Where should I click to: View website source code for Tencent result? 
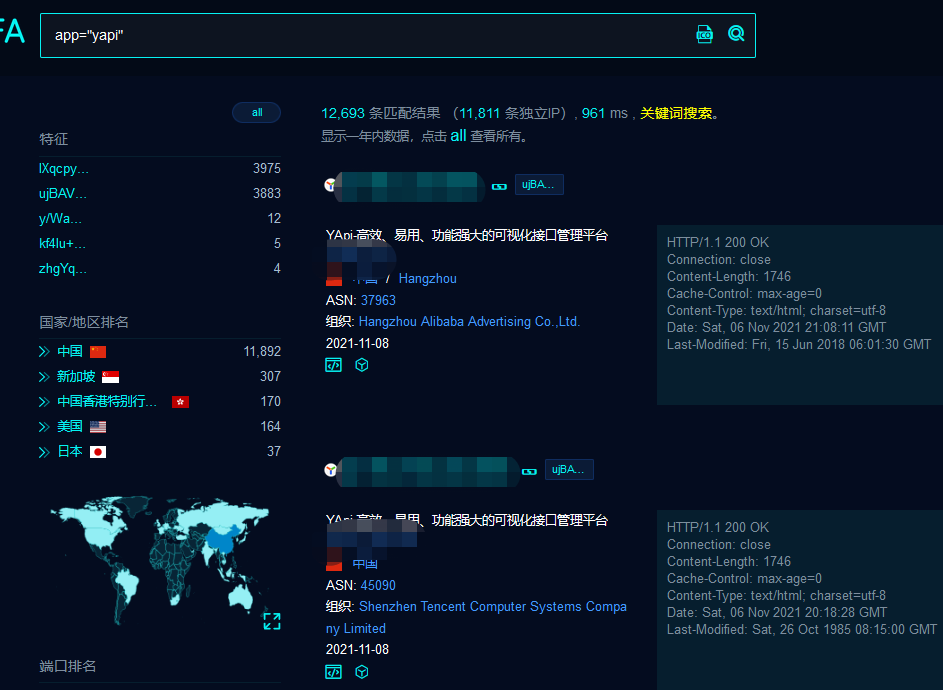(333, 672)
